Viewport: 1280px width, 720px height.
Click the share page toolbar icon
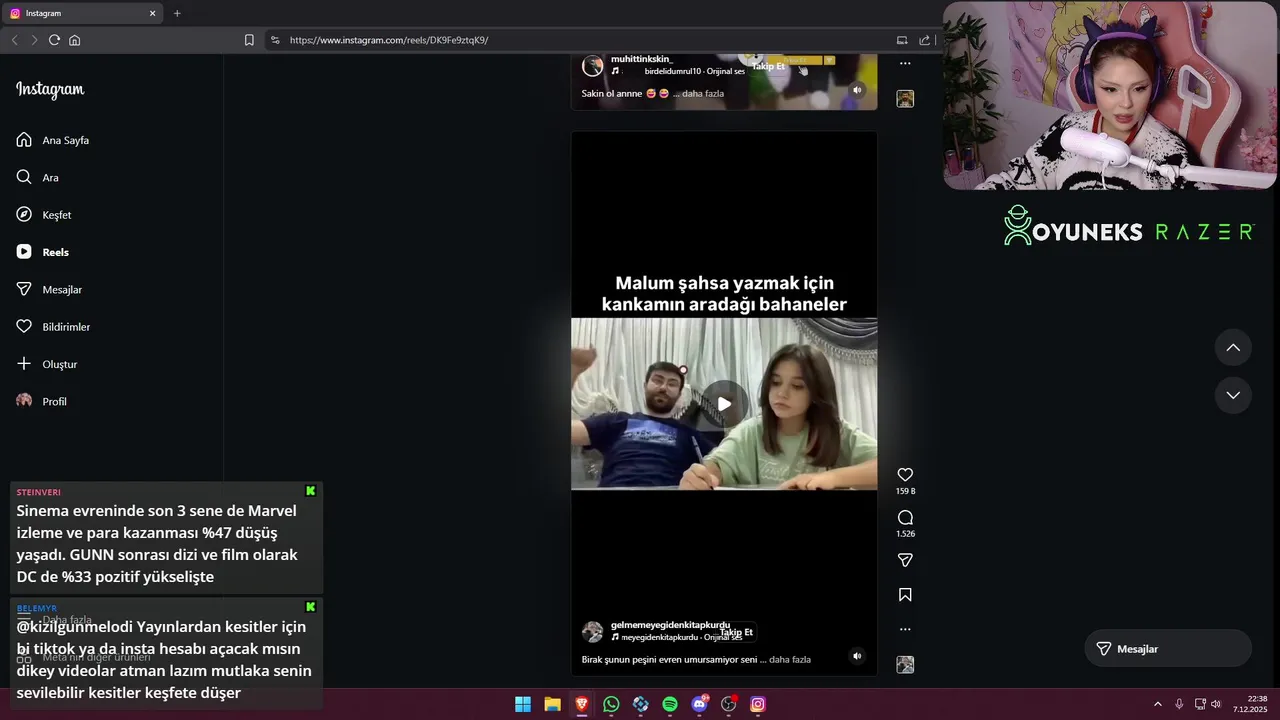[x=925, y=40]
